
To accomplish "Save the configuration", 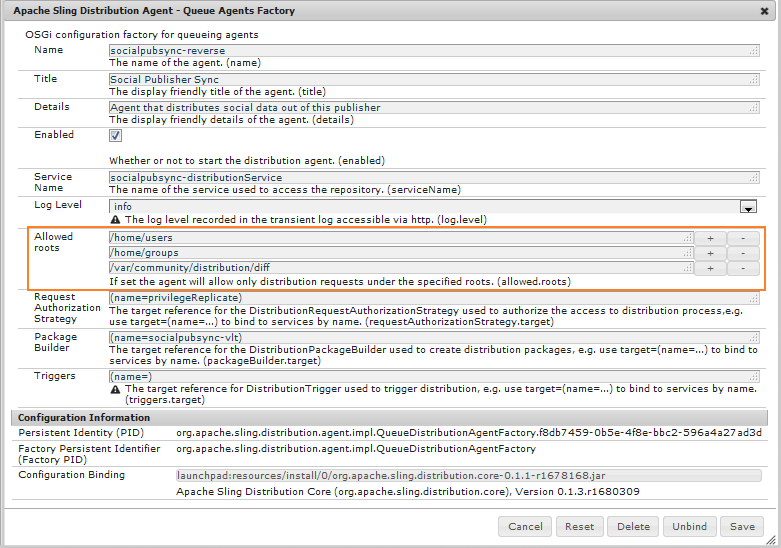I will pos(742,527).
